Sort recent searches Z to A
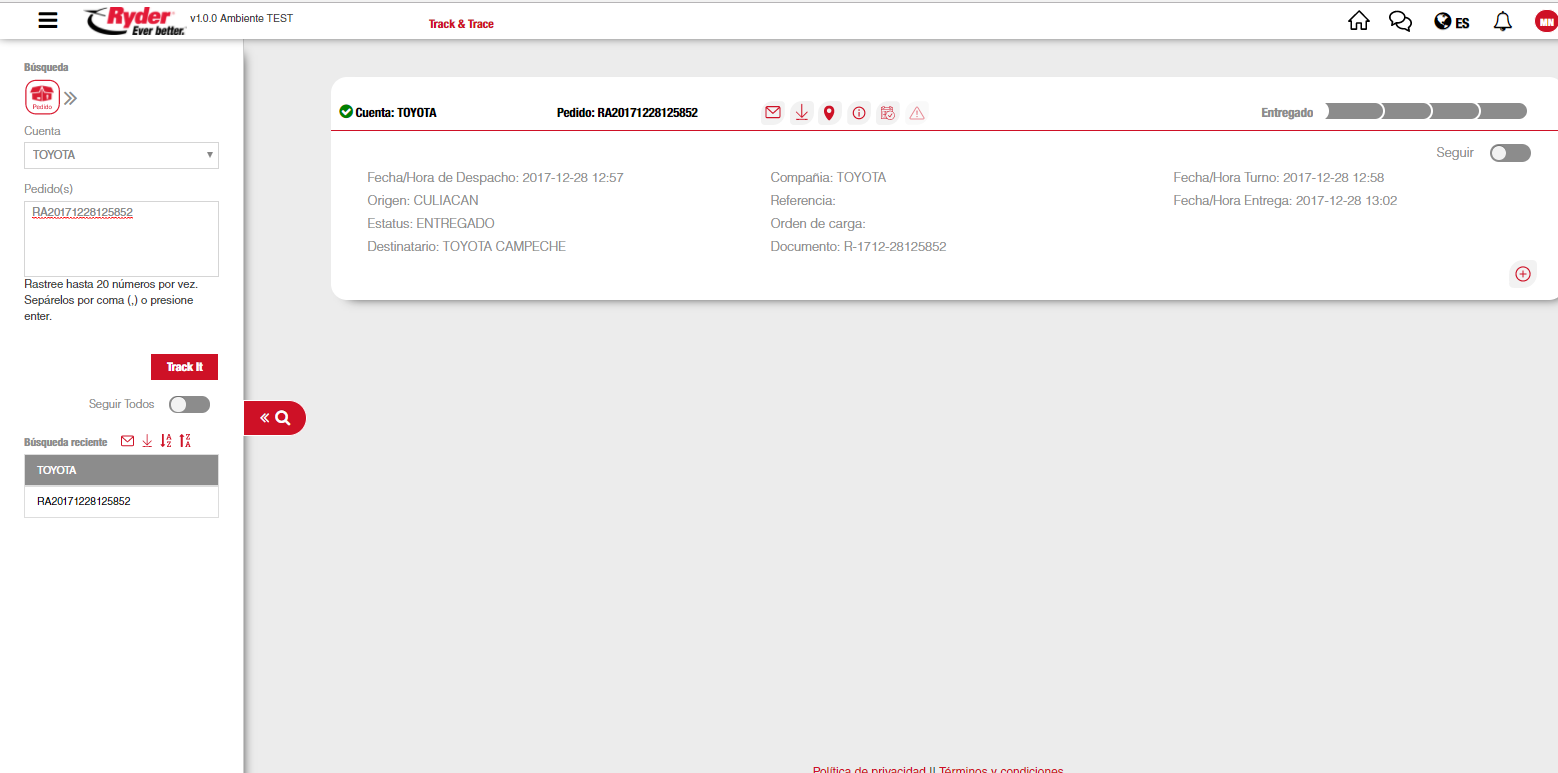Image resolution: width=1558 pixels, height=773 pixels. click(185, 441)
